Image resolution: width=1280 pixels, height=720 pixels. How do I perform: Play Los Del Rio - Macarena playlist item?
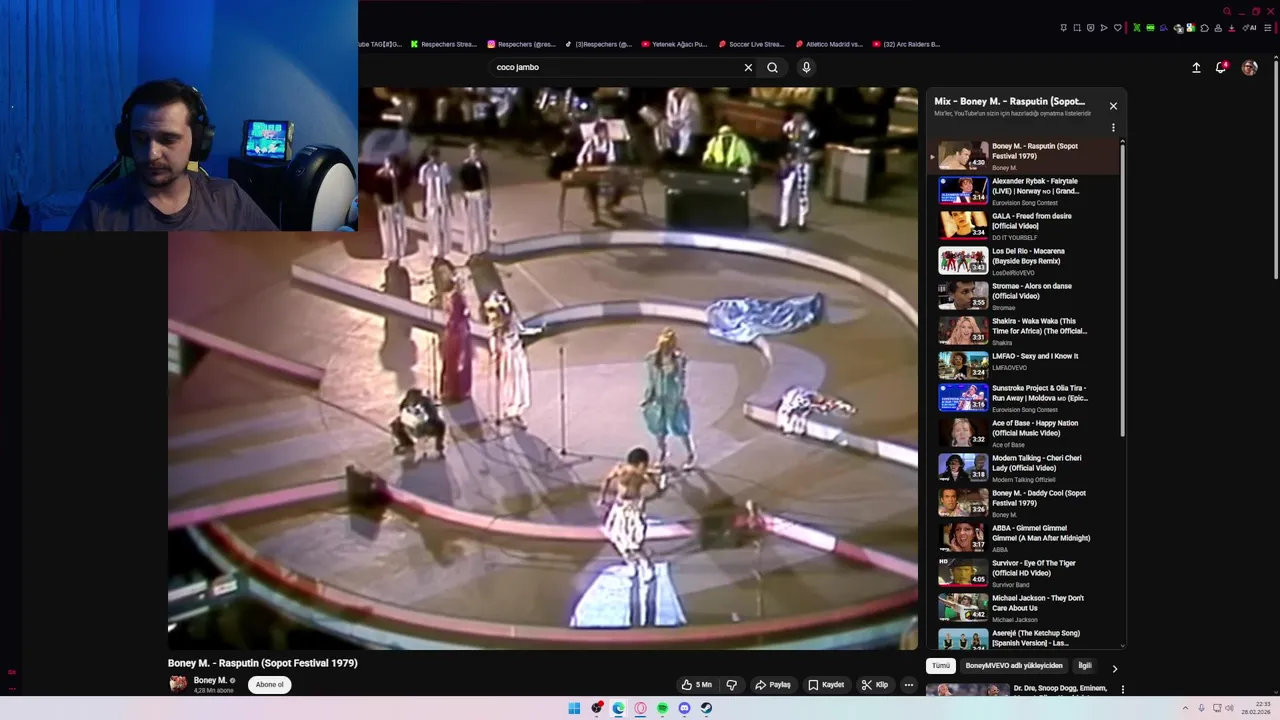pyautogui.click(x=1024, y=261)
